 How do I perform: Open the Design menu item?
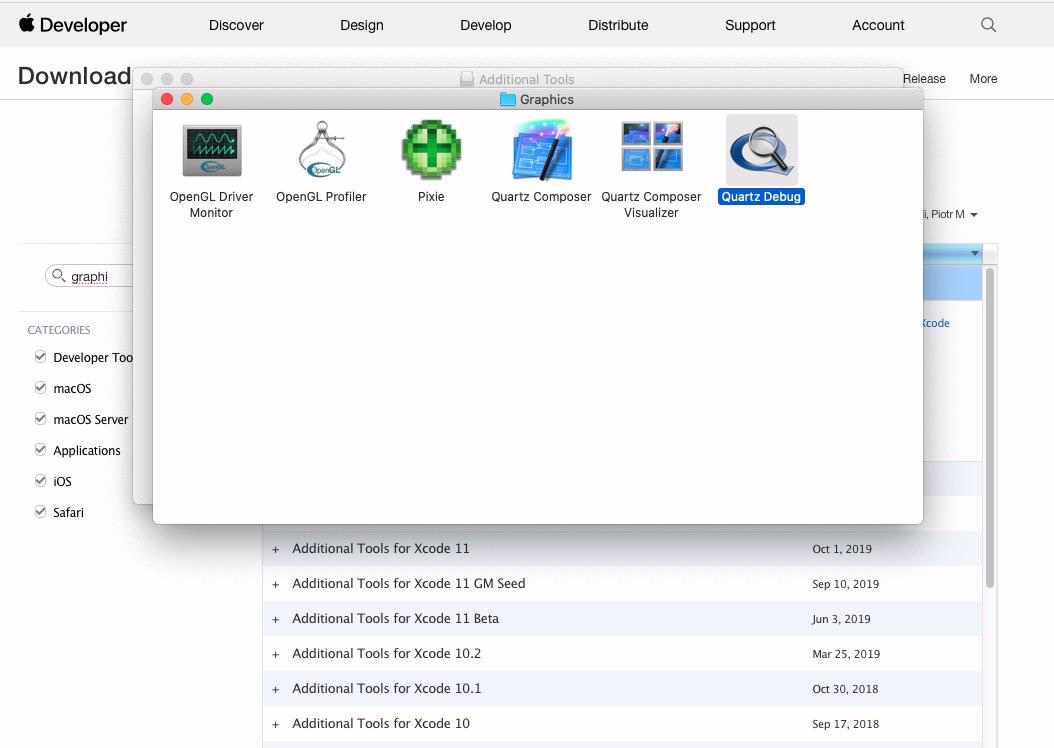[361, 25]
